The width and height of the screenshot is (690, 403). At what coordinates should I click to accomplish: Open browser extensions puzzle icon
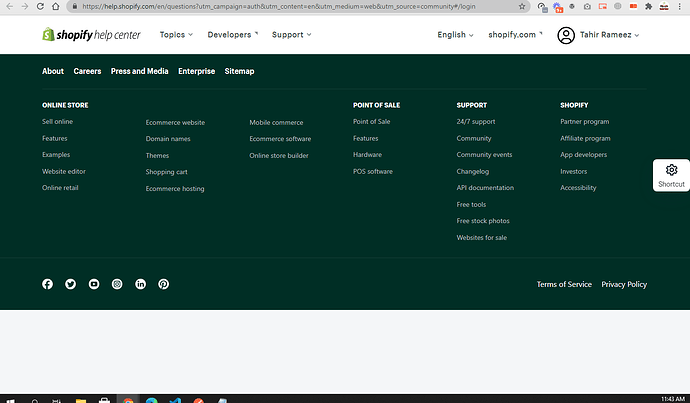[x=648, y=6]
